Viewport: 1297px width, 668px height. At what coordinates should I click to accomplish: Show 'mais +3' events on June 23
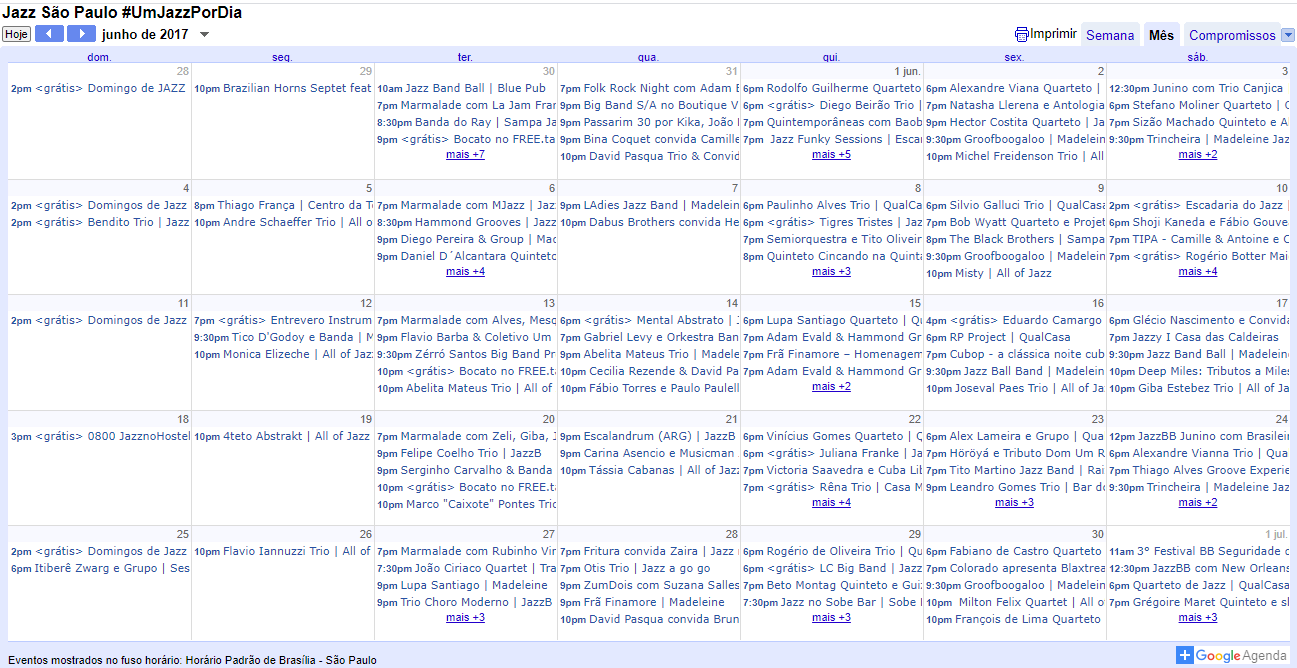point(1014,503)
